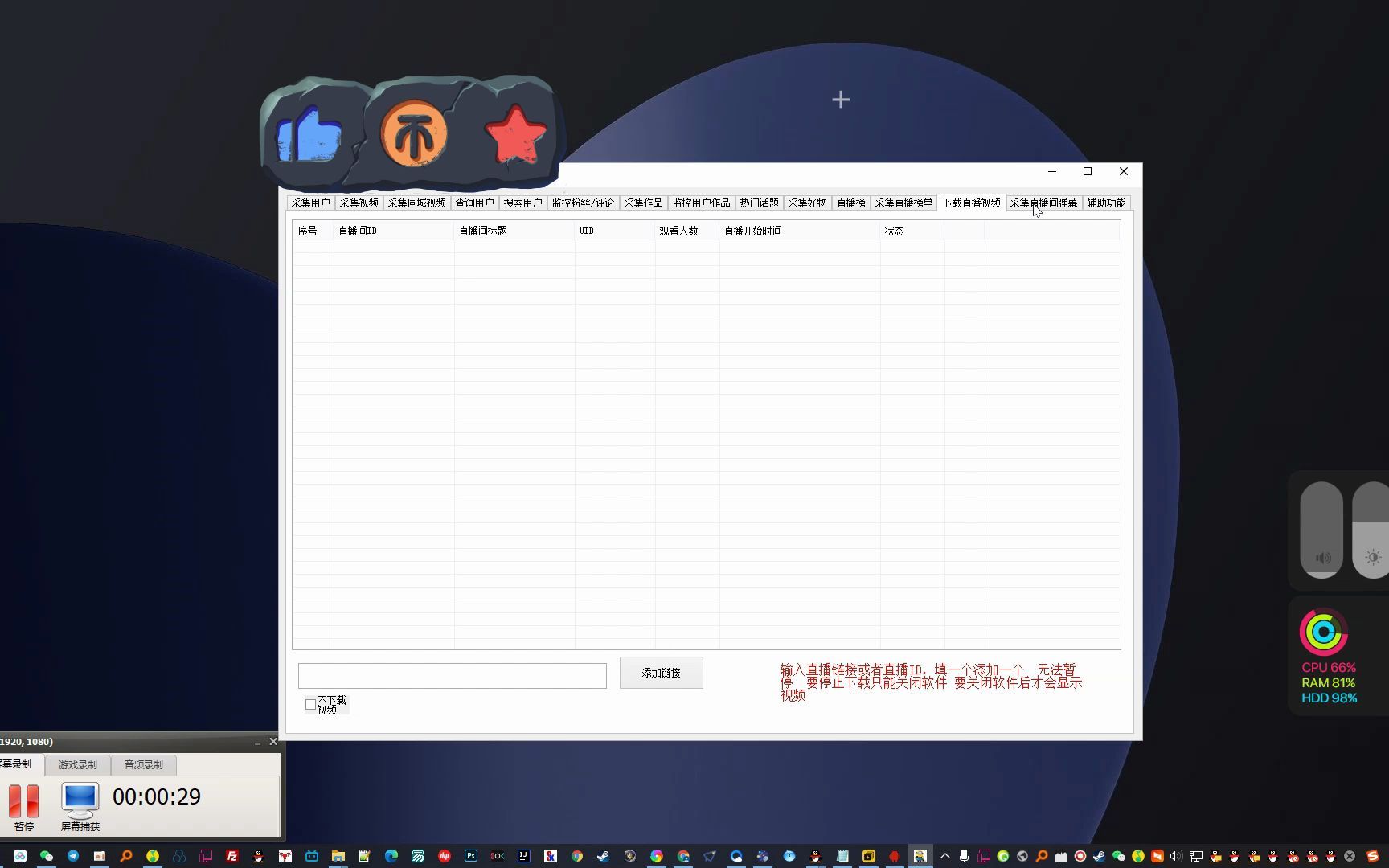Click the 屏幕捕获 screen capture icon
Viewport: 1389px width, 868px height.
(x=80, y=806)
